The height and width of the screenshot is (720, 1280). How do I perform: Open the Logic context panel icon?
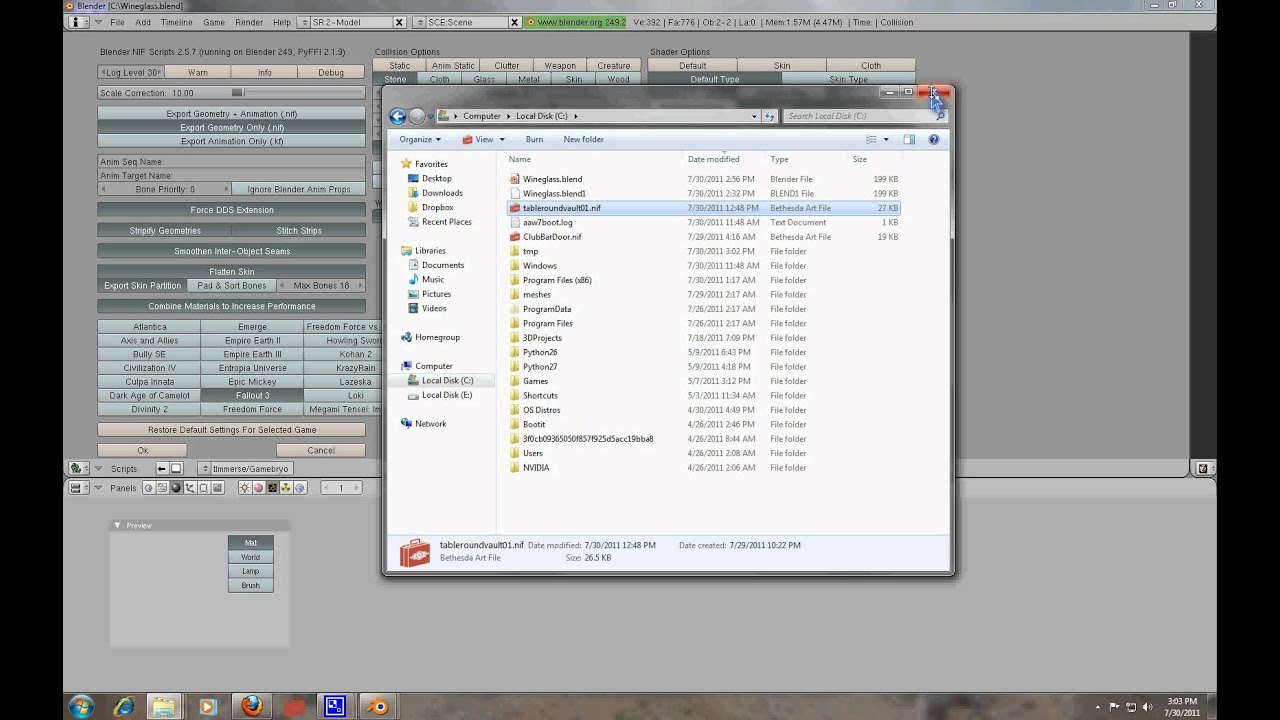[149, 488]
